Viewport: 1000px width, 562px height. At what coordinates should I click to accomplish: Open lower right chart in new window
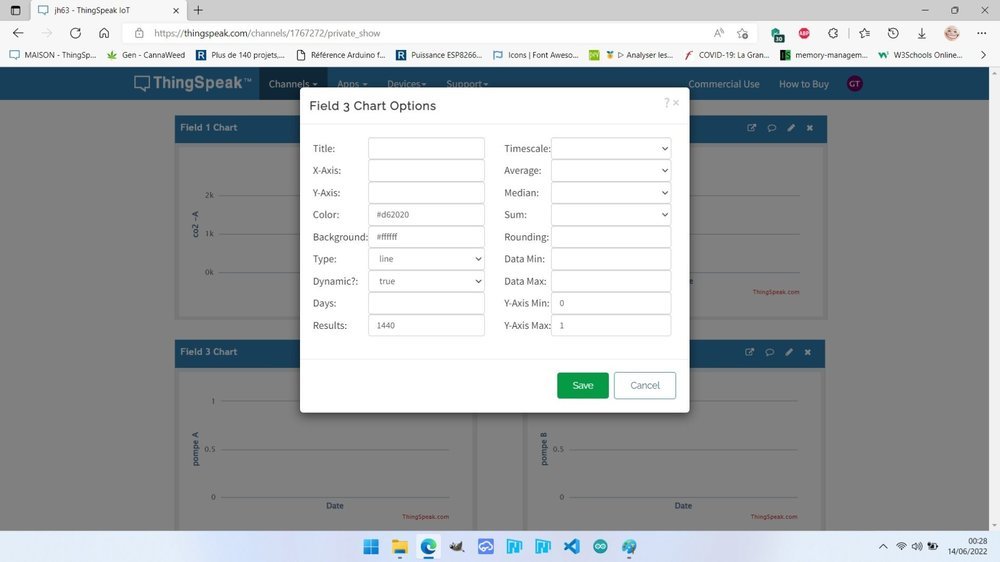pyautogui.click(x=749, y=352)
